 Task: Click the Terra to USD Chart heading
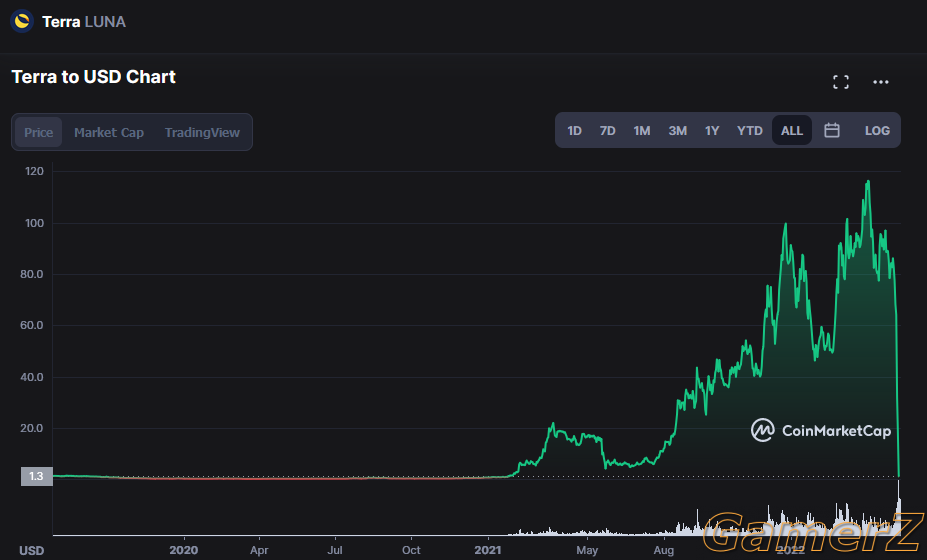pos(93,77)
